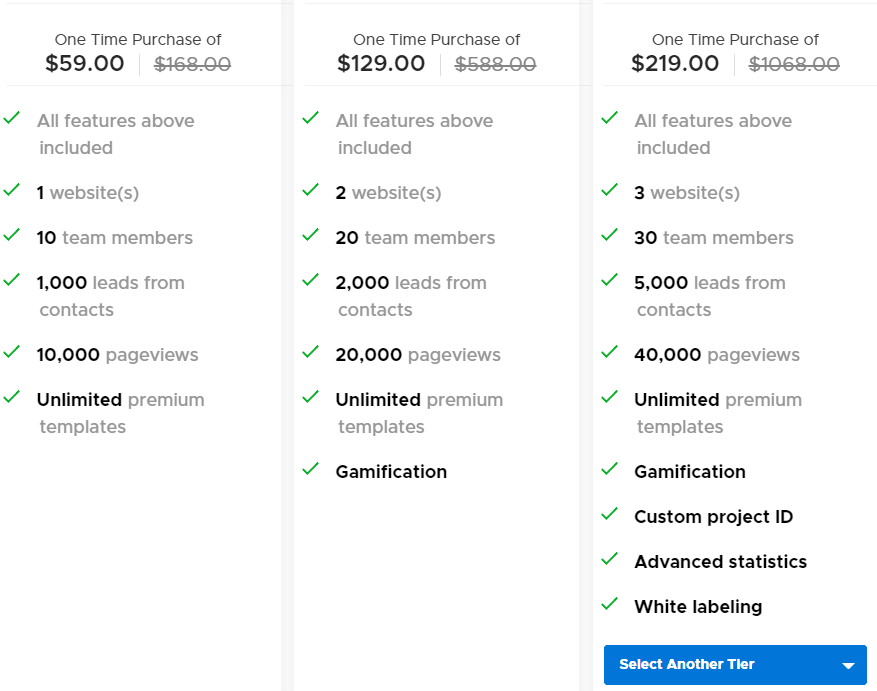Viewport: 877px width, 691px height.
Task: Open the Select Another Tier dropdown
Action: click(735, 664)
